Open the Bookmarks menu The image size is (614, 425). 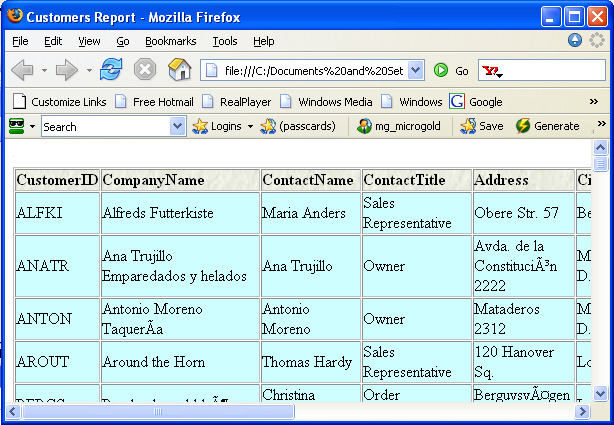pyautogui.click(x=171, y=41)
